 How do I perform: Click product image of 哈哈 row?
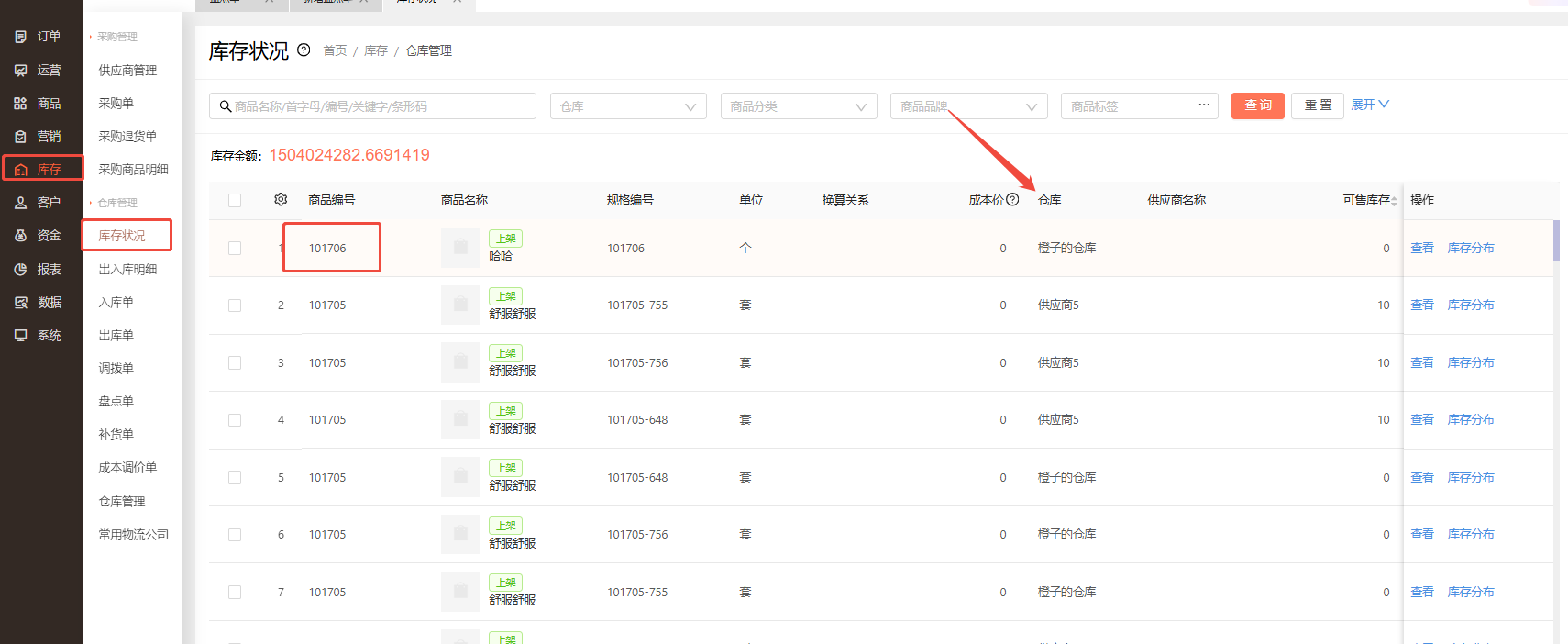[460, 248]
